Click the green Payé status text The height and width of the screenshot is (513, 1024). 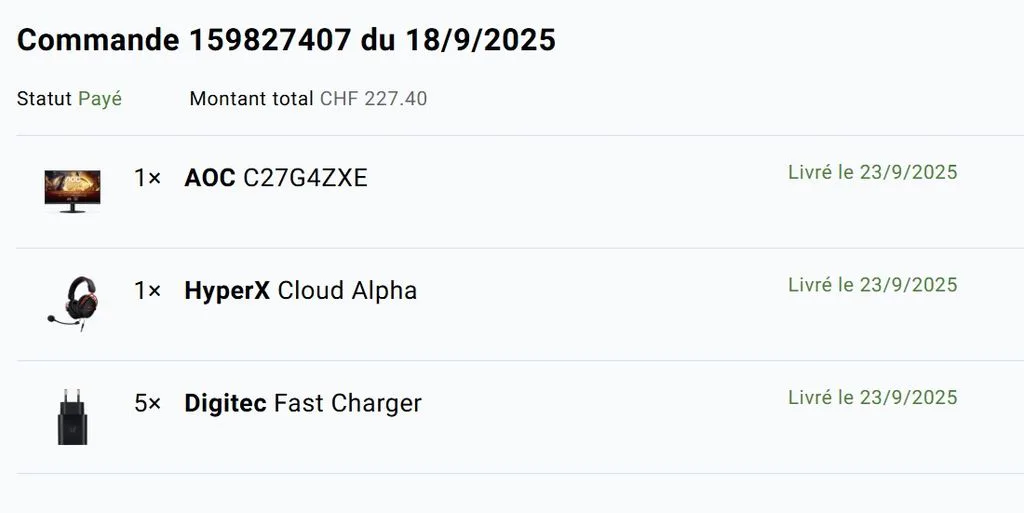(100, 99)
